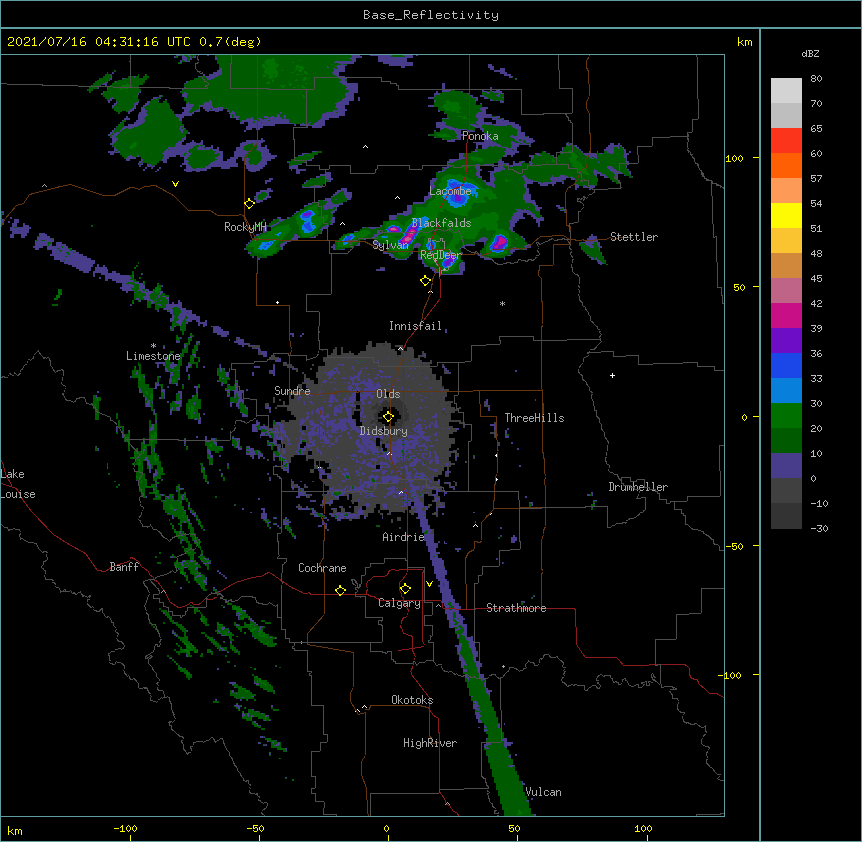Pick the purple-violet swatch near 39 in legend
862x842 pixels.
pos(786,341)
